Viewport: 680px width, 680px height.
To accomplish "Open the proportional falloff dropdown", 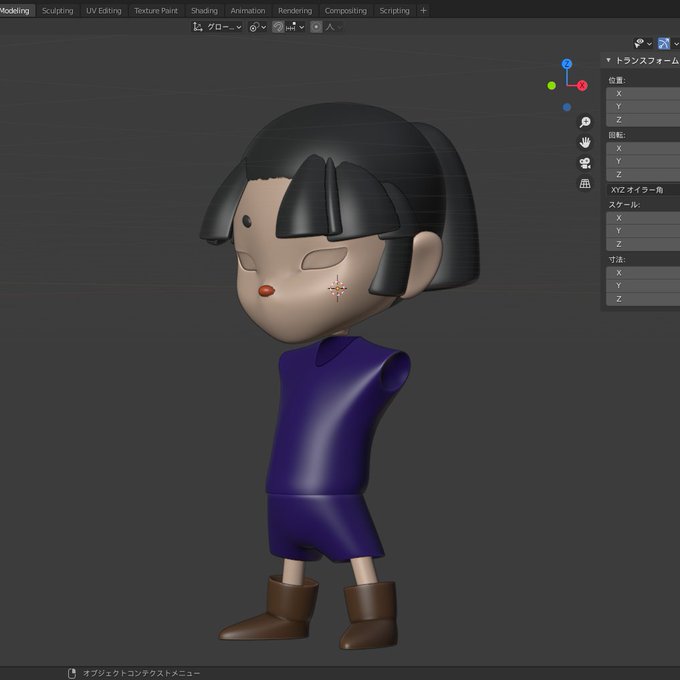I will pos(333,27).
